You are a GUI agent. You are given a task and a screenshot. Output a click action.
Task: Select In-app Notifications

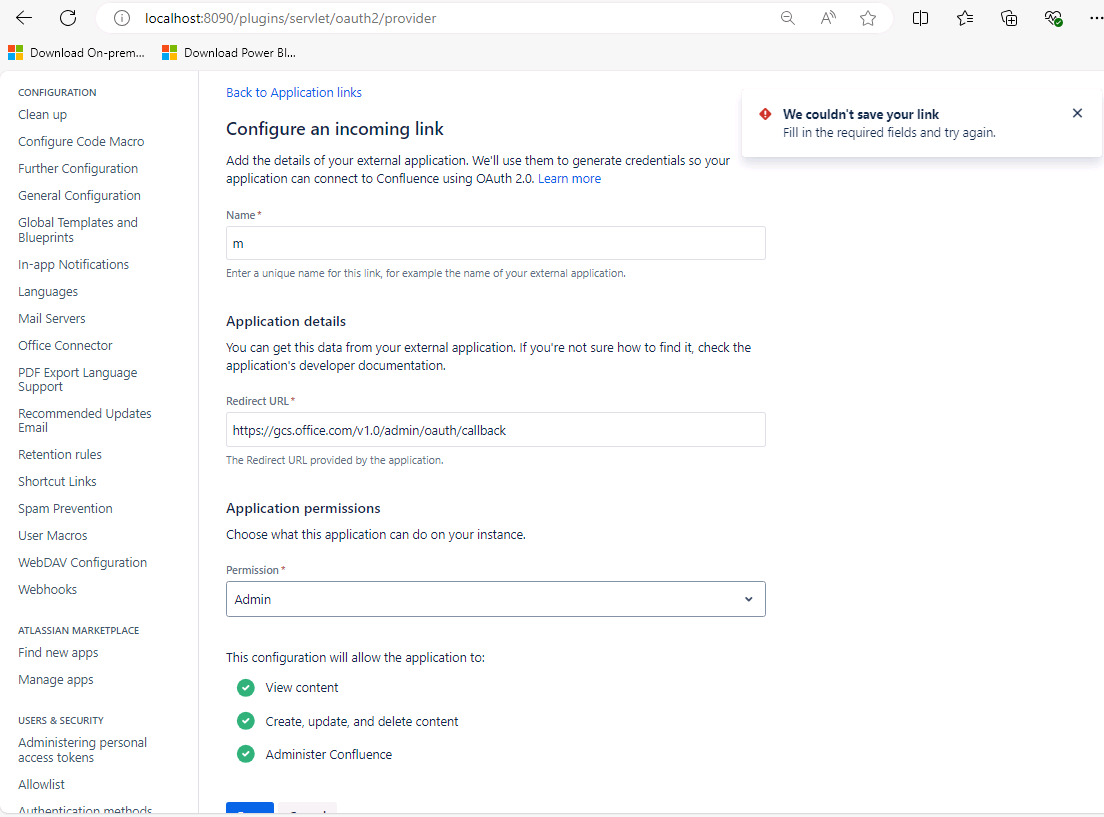tap(74, 265)
